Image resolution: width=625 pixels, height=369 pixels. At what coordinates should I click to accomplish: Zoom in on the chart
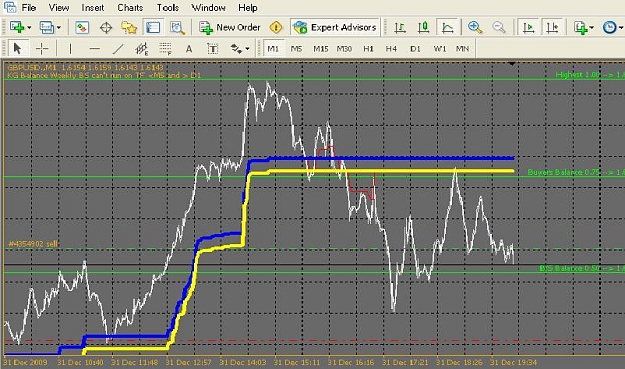[x=475, y=27]
